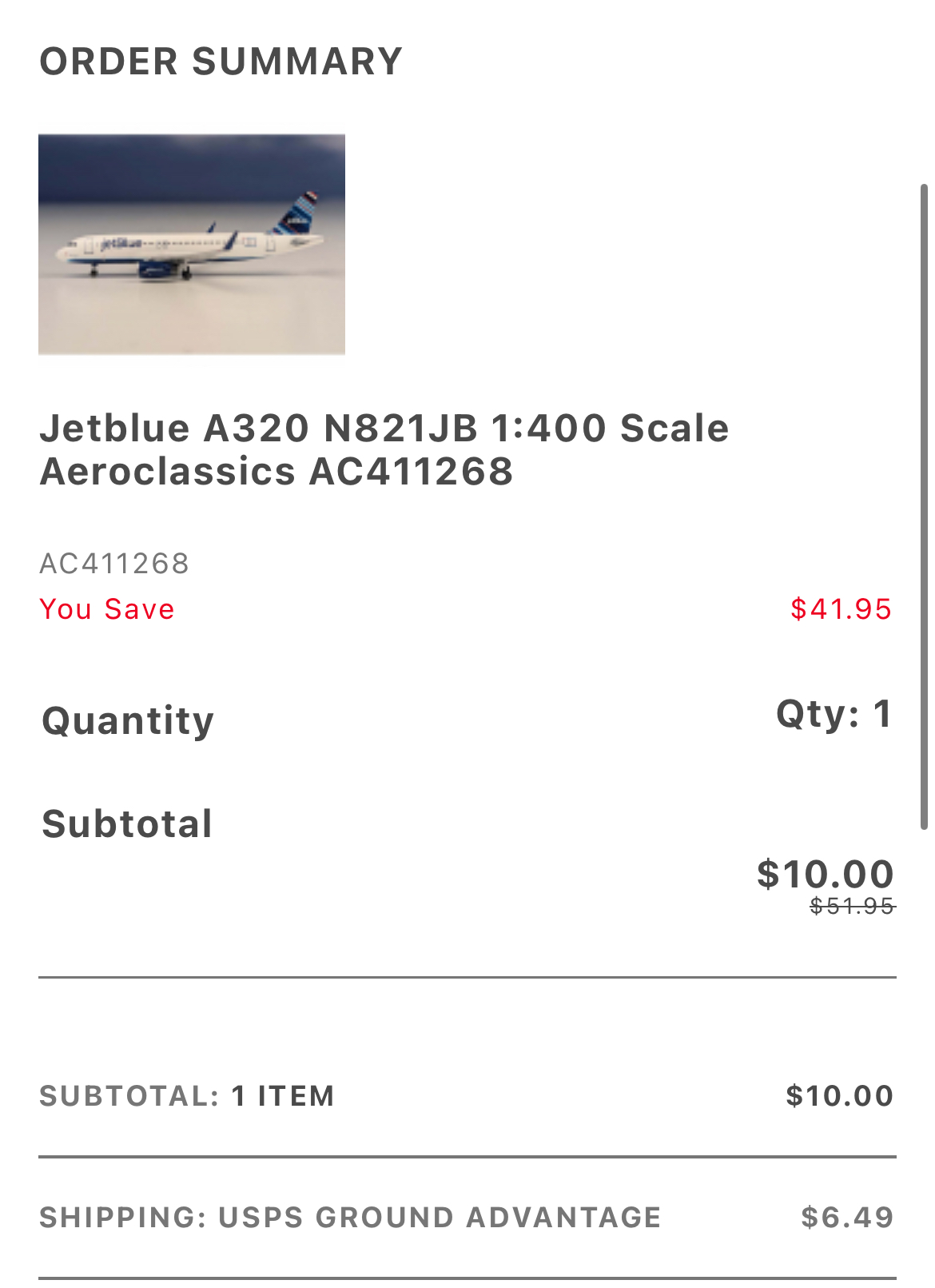Click the $10.00 amount in subtotal row

(839, 1096)
